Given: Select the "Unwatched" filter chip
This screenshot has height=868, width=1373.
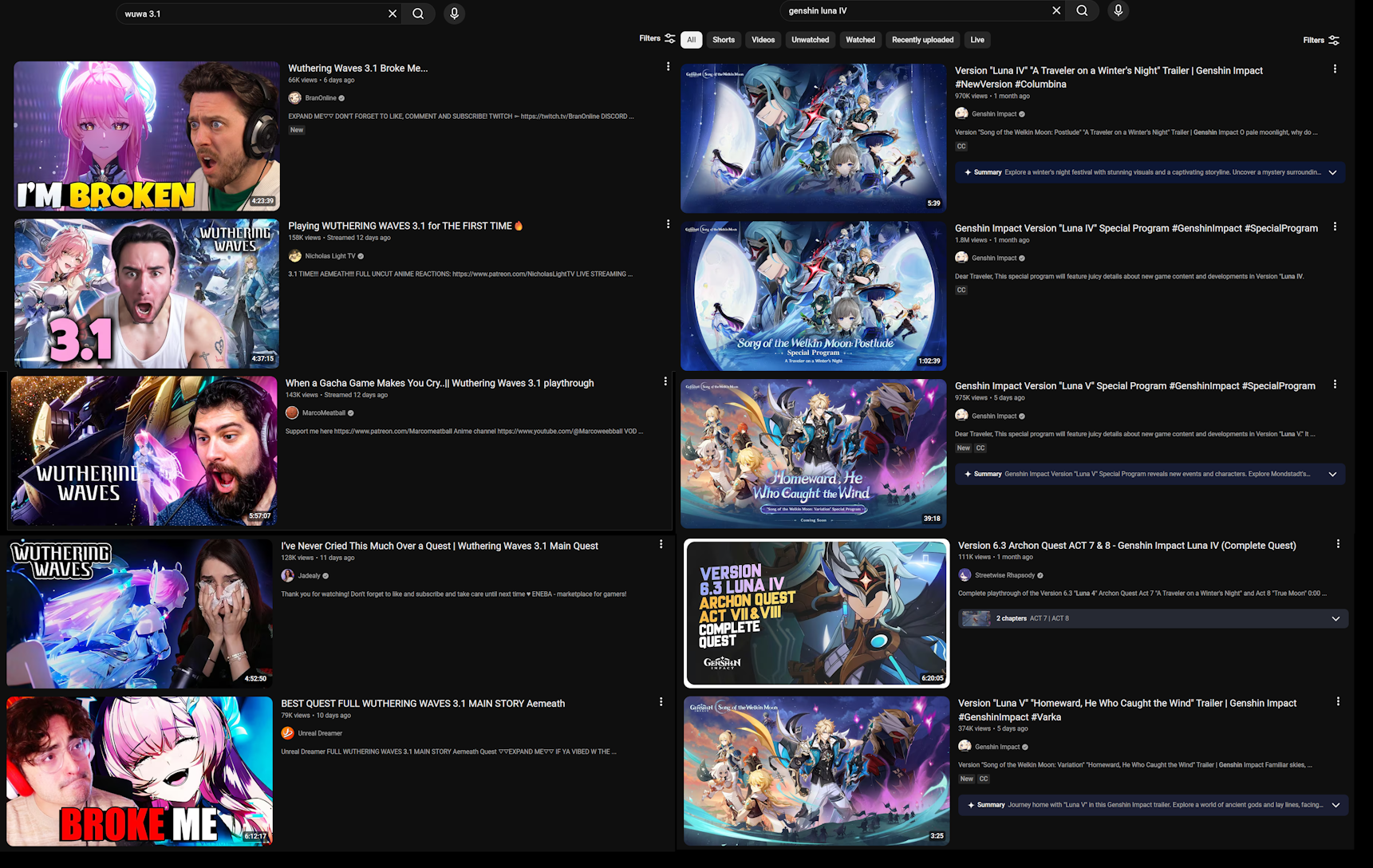Looking at the screenshot, I should click(811, 40).
